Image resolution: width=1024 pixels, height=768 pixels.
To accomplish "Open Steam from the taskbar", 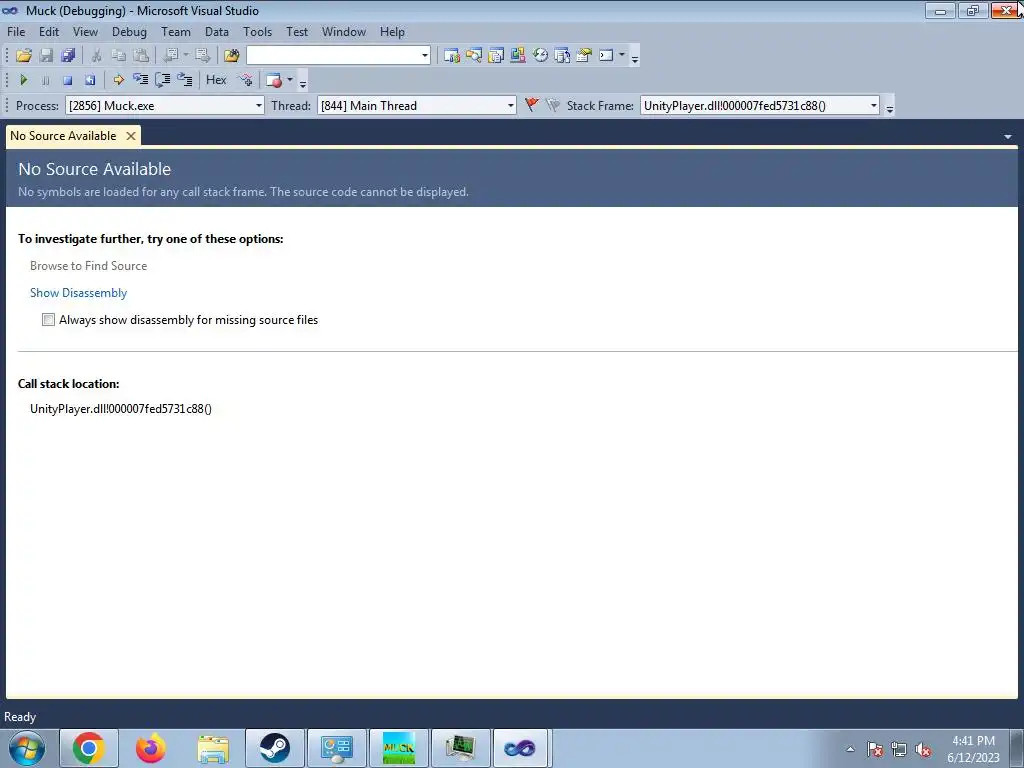I will click(274, 748).
